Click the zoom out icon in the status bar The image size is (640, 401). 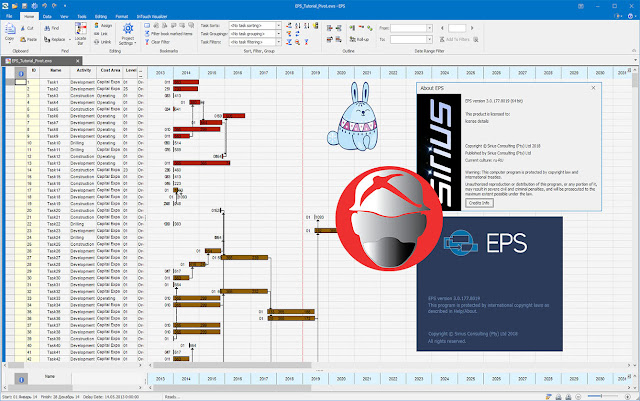point(578,397)
